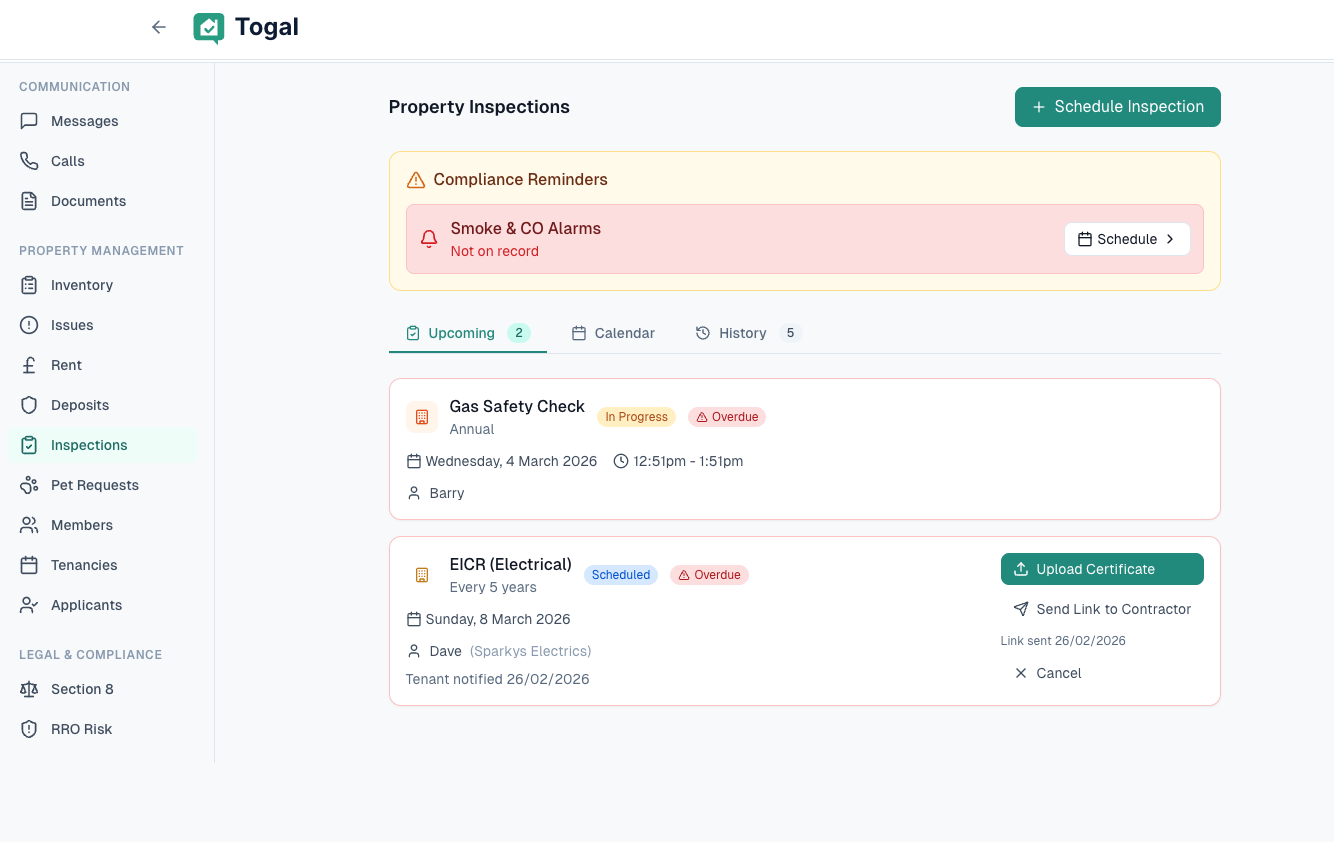
Task: Click Upload Certificate for EICR
Action: [1101, 569]
